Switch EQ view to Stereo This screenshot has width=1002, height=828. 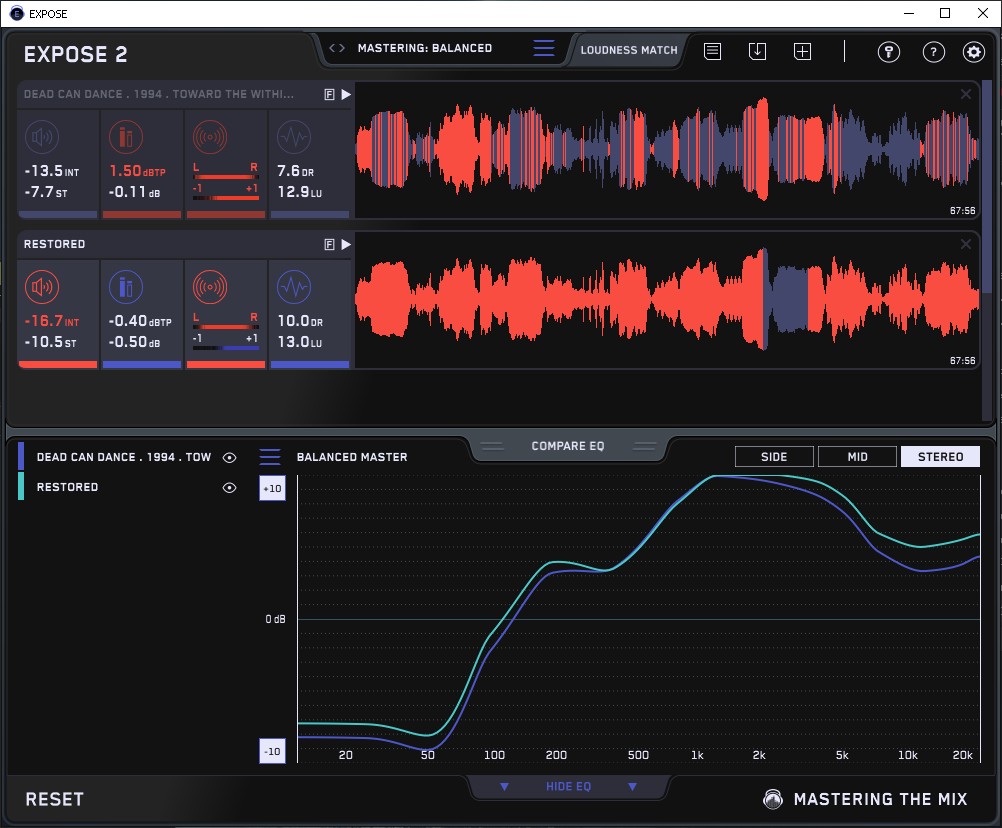pyautogui.click(x=940, y=457)
